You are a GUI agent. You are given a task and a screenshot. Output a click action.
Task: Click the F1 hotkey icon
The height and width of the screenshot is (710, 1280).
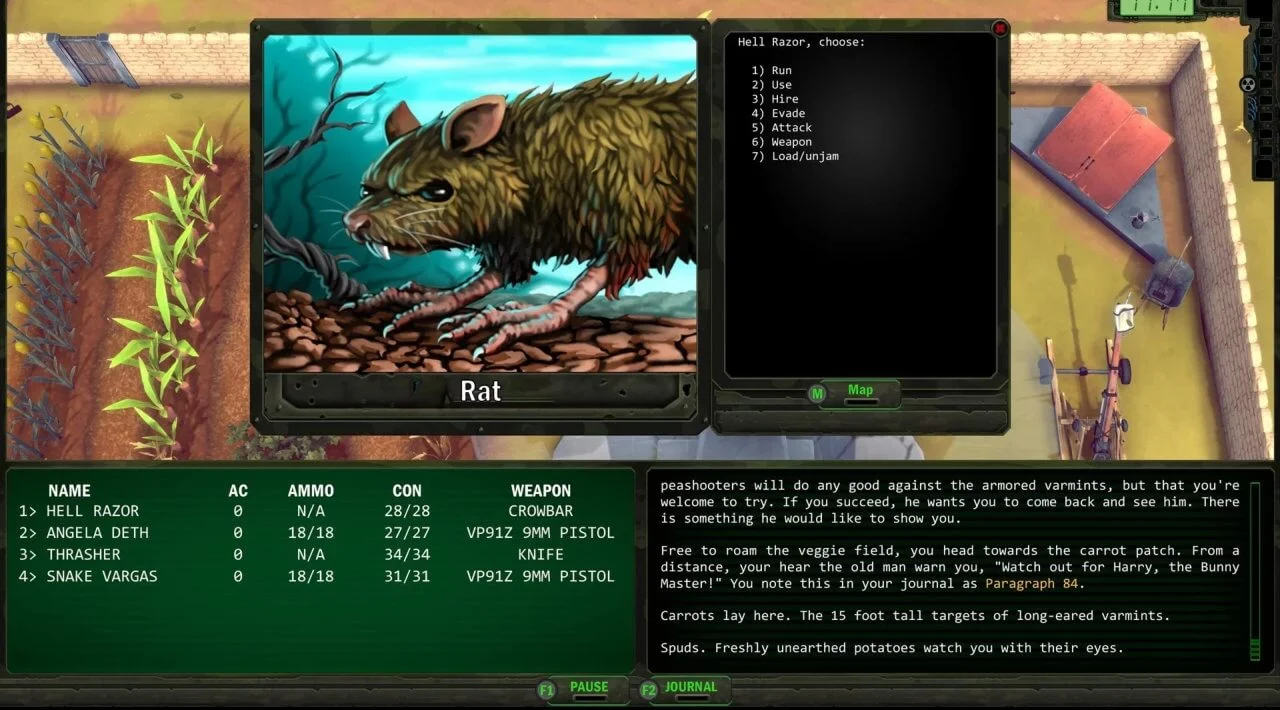[546, 690]
